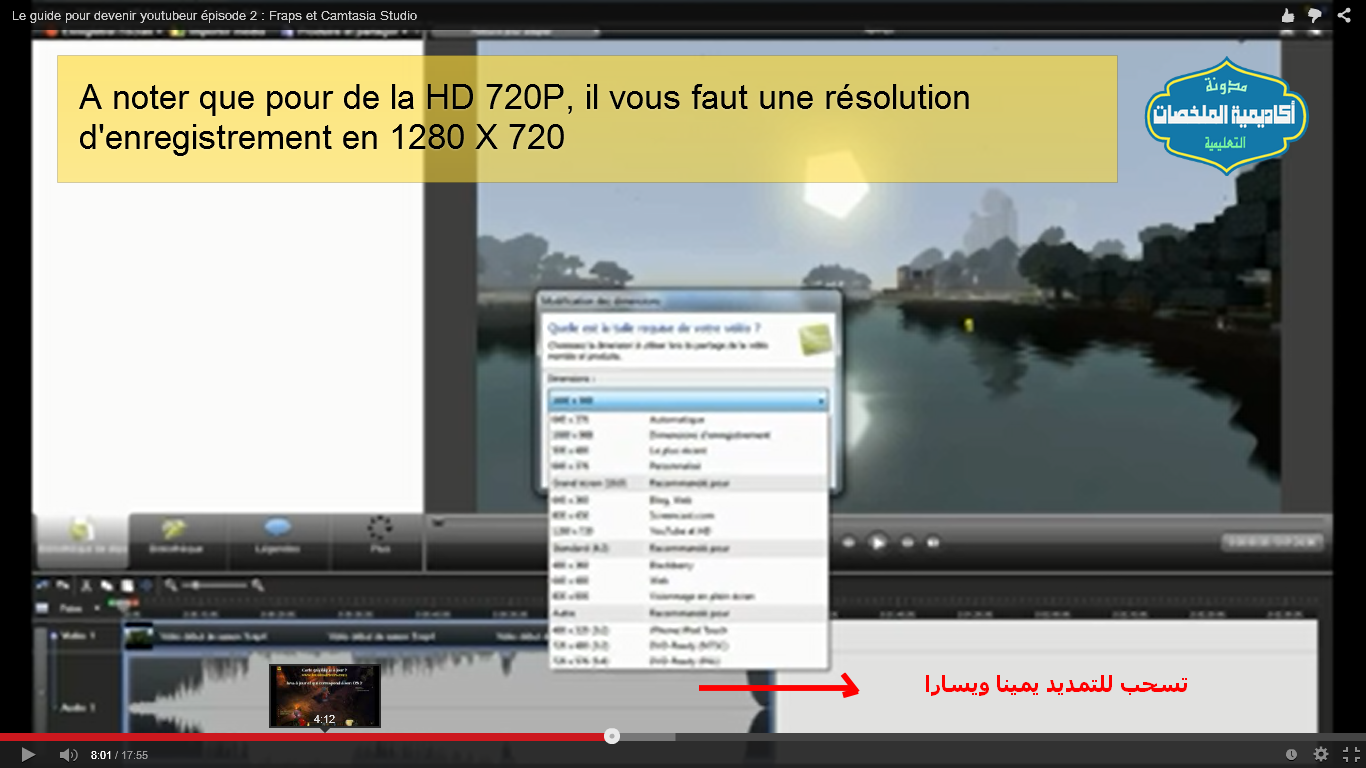
Task: Click the video clip thumbnail on Vidéo 1
Action: [x=139, y=635]
